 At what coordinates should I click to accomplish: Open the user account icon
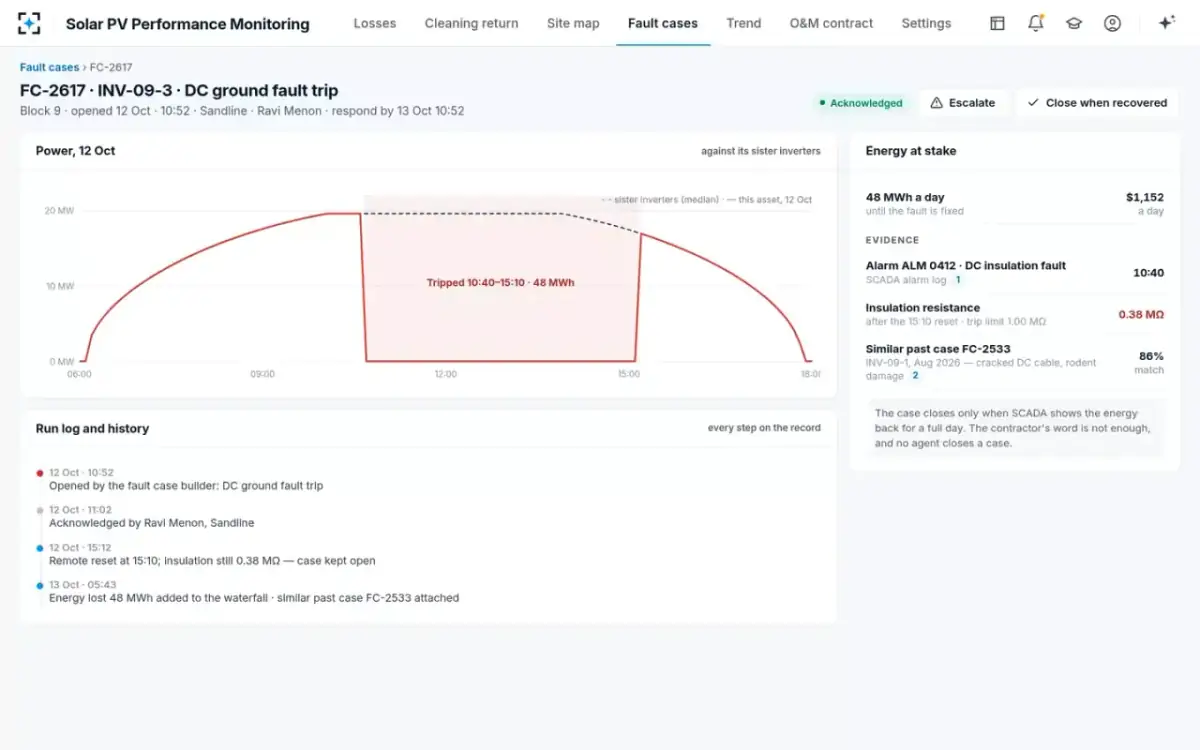[x=1112, y=23]
